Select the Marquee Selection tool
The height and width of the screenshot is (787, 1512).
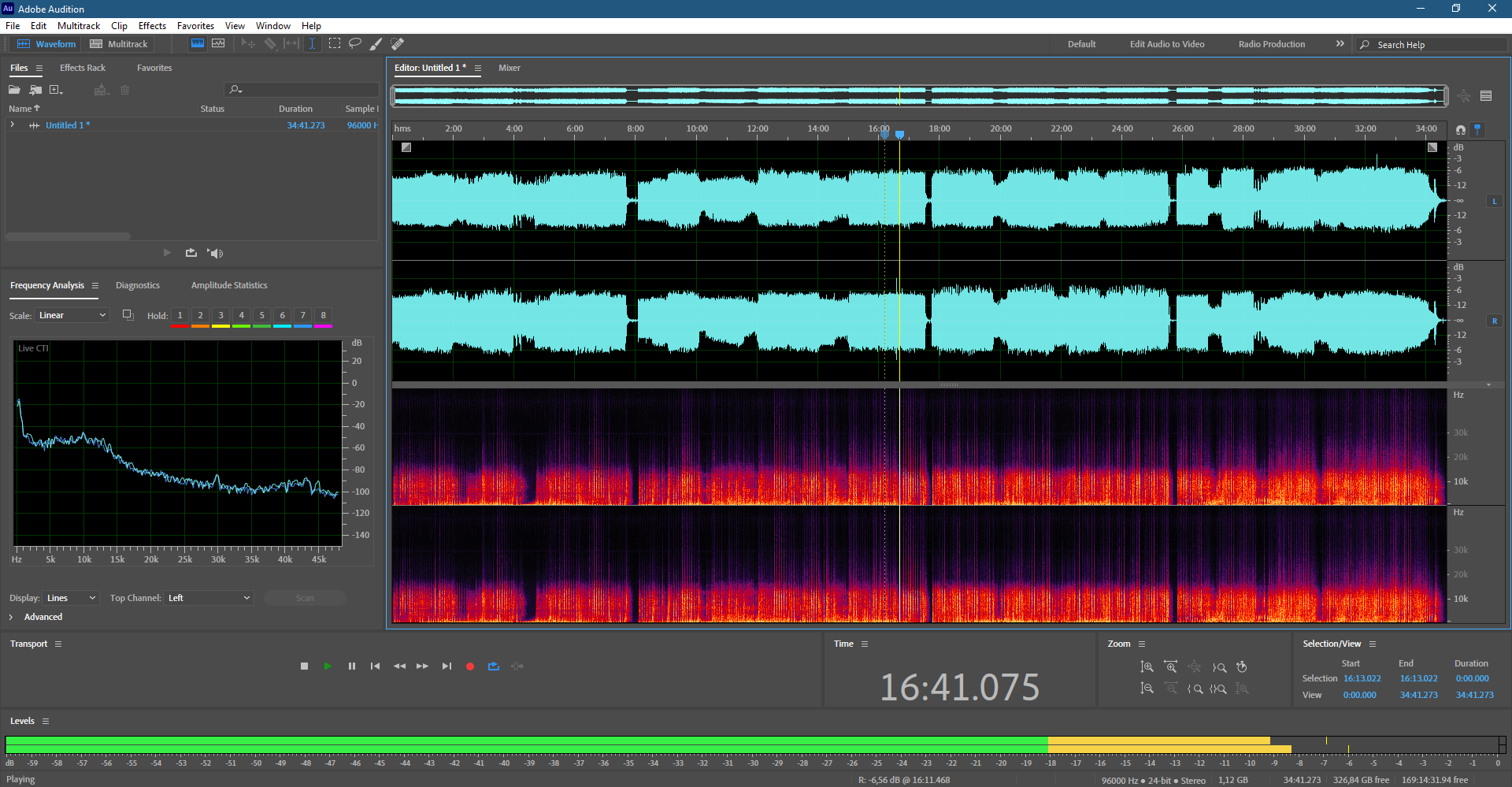click(335, 44)
